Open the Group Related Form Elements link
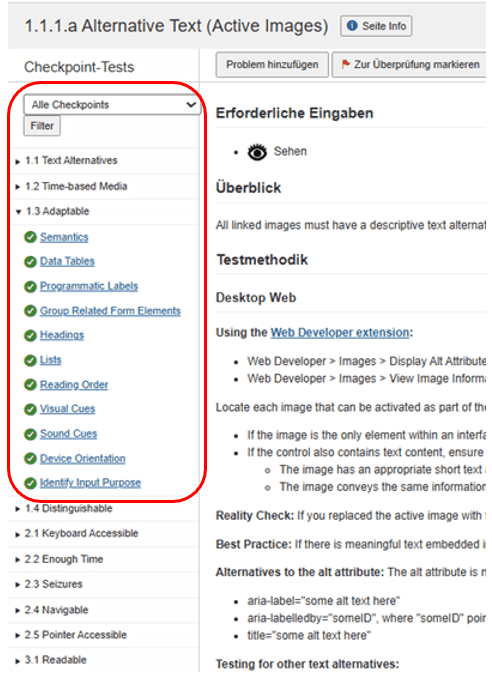This screenshot has height=688, width=492. point(110,311)
